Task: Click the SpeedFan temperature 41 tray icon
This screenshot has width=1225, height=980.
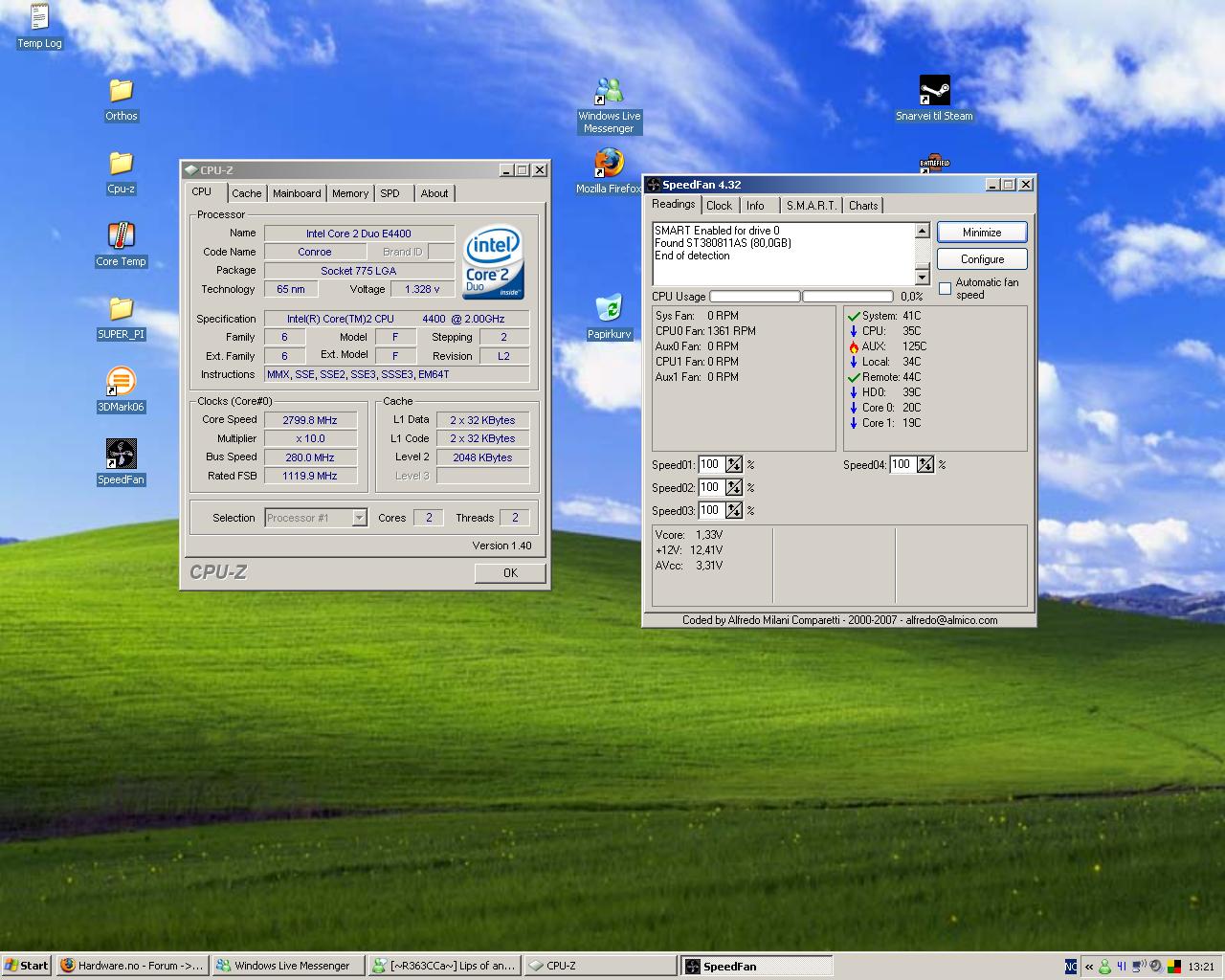Action: click(1122, 967)
